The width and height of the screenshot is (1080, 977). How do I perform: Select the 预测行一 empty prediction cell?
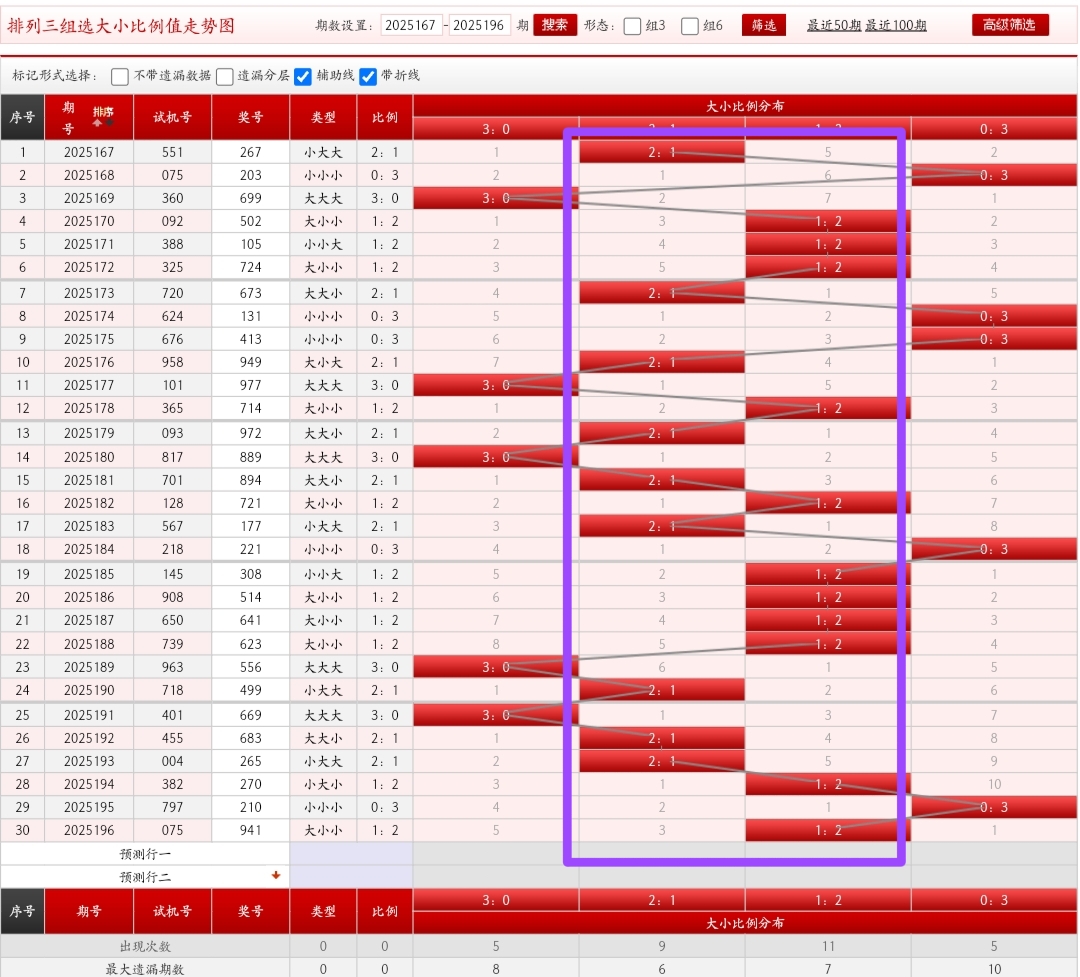click(351, 854)
